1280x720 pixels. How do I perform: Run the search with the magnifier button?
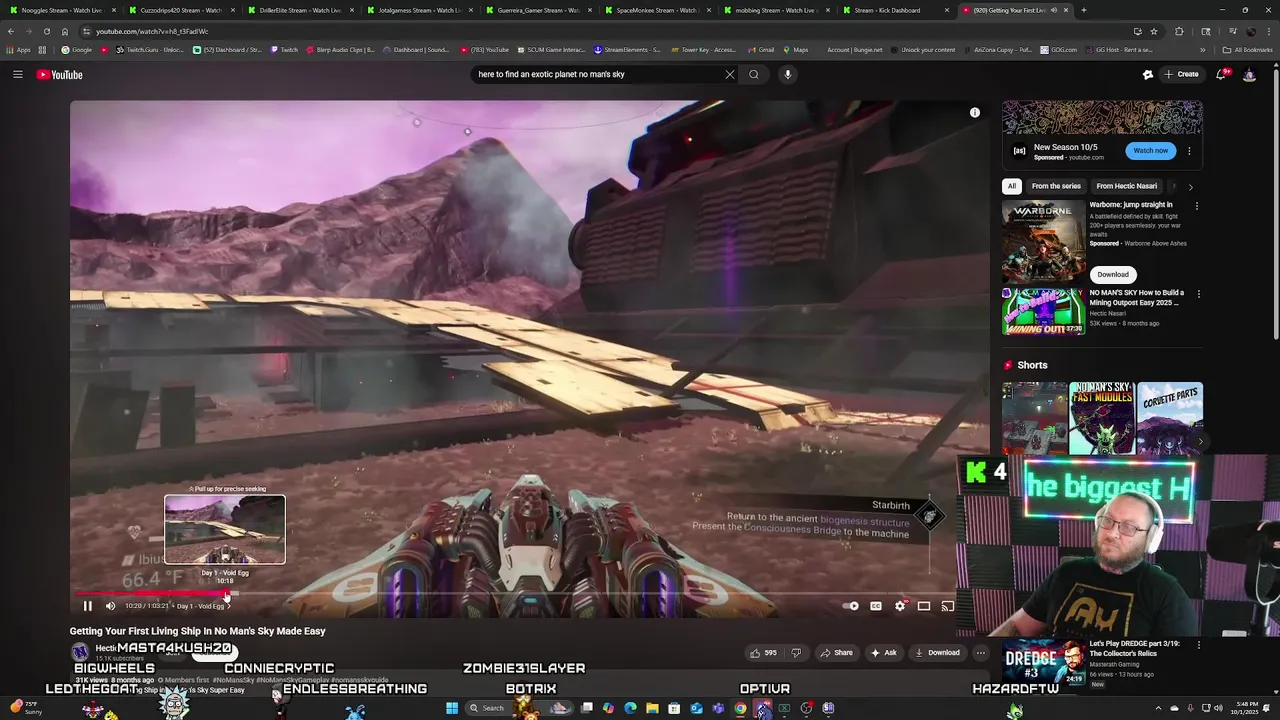point(754,74)
